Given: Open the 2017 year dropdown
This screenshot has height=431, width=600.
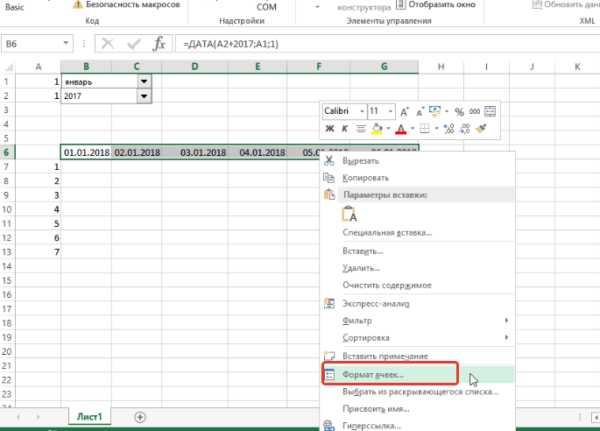Looking at the screenshot, I should pyautogui.click(x=144, y=97).
